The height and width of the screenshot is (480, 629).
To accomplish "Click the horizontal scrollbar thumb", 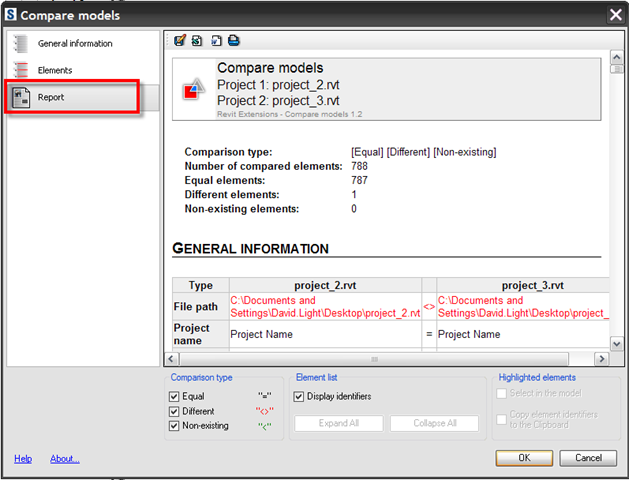I will (374, 359).
